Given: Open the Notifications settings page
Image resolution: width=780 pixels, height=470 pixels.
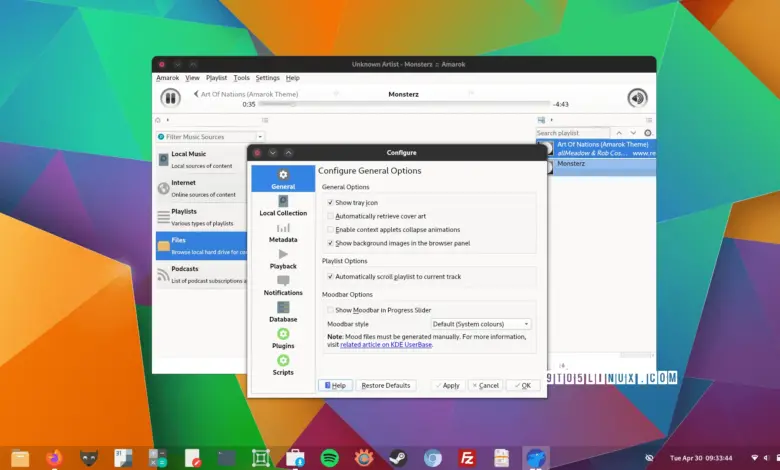Looking at the screenshot, I should point(283,286).
